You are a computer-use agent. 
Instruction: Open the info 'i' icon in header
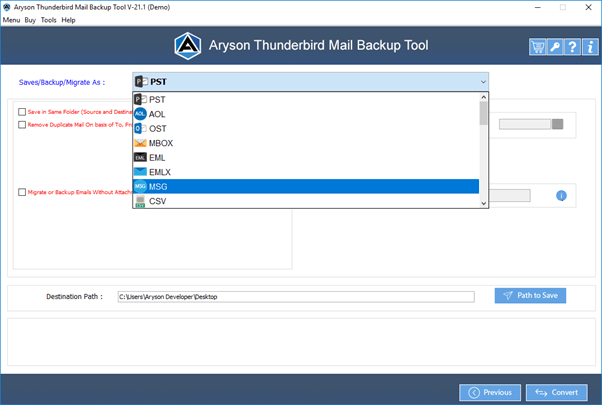click(x=590, y=47)
